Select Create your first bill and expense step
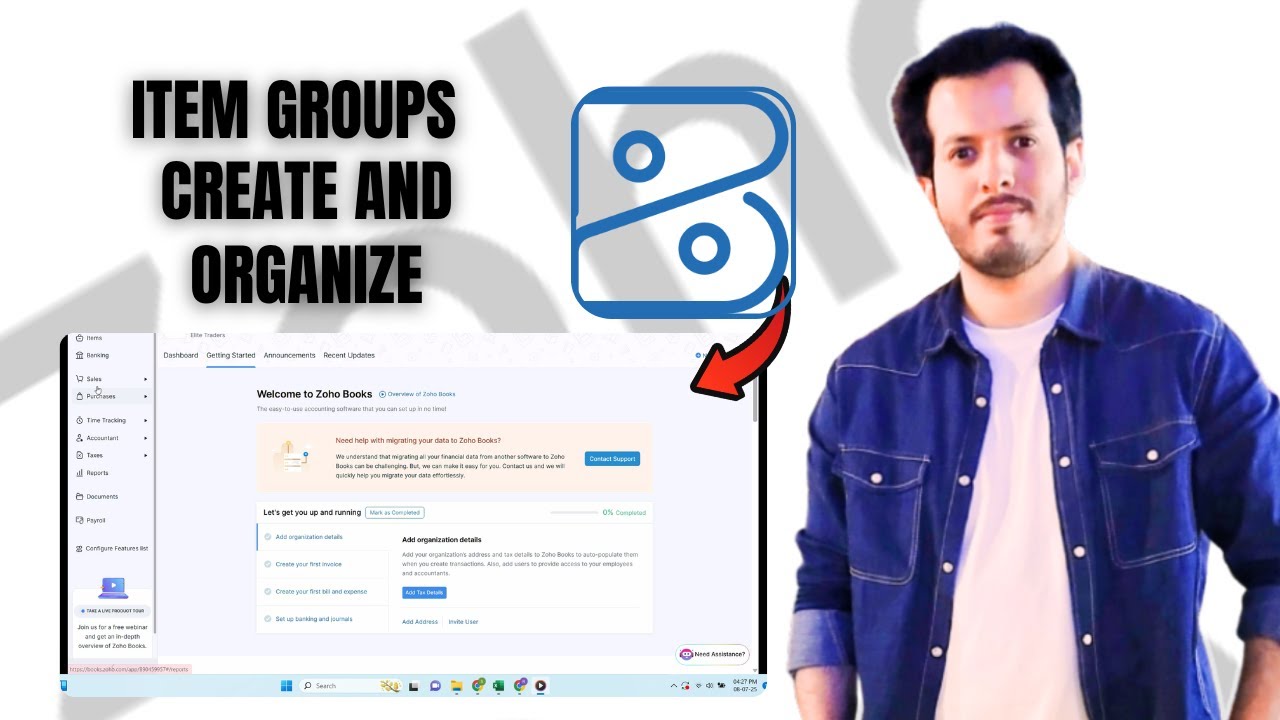Screen dimensions: 1280x720 [x=322, y=591]
